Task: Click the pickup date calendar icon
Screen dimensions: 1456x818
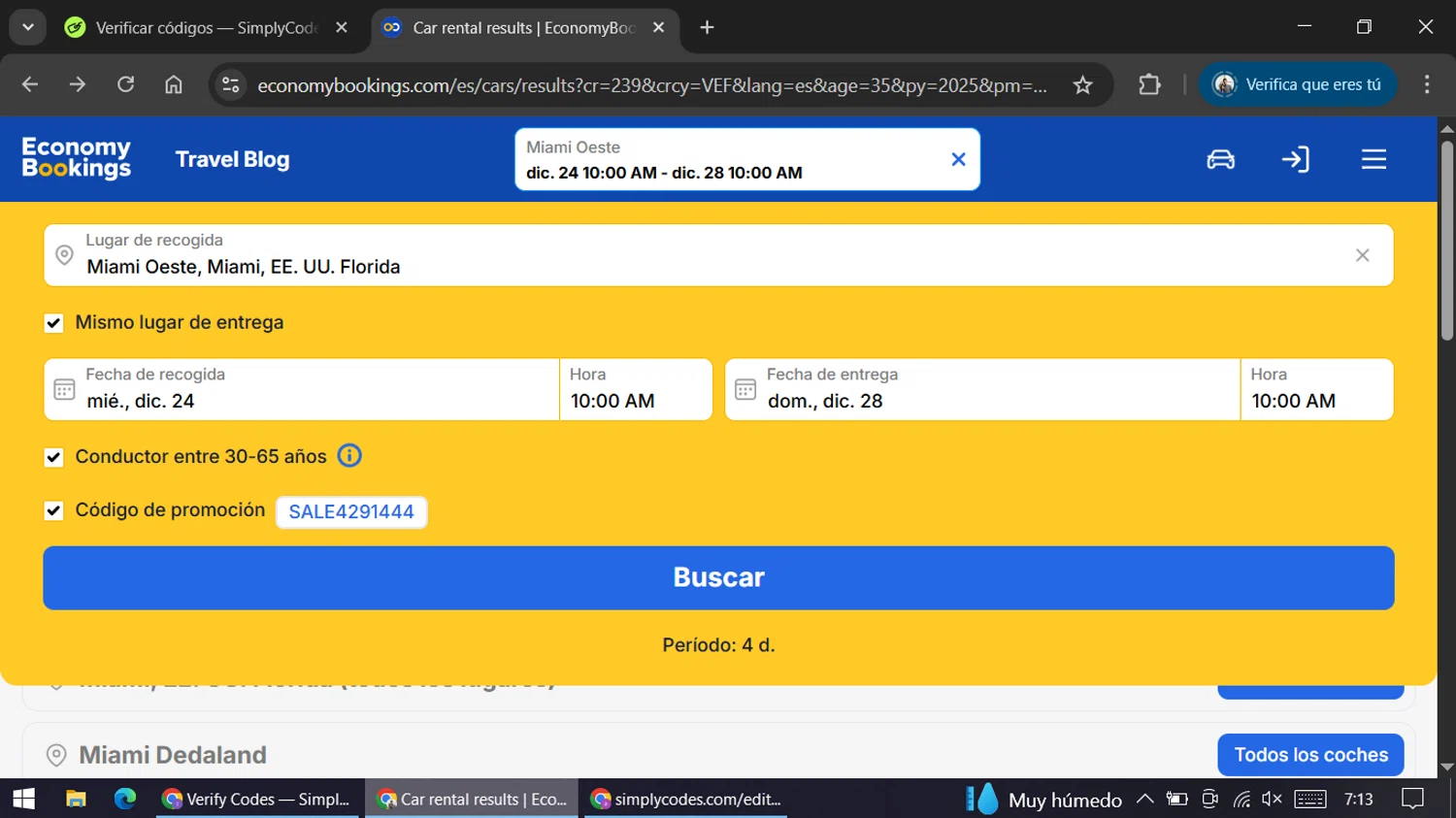Action: point(64,389)
